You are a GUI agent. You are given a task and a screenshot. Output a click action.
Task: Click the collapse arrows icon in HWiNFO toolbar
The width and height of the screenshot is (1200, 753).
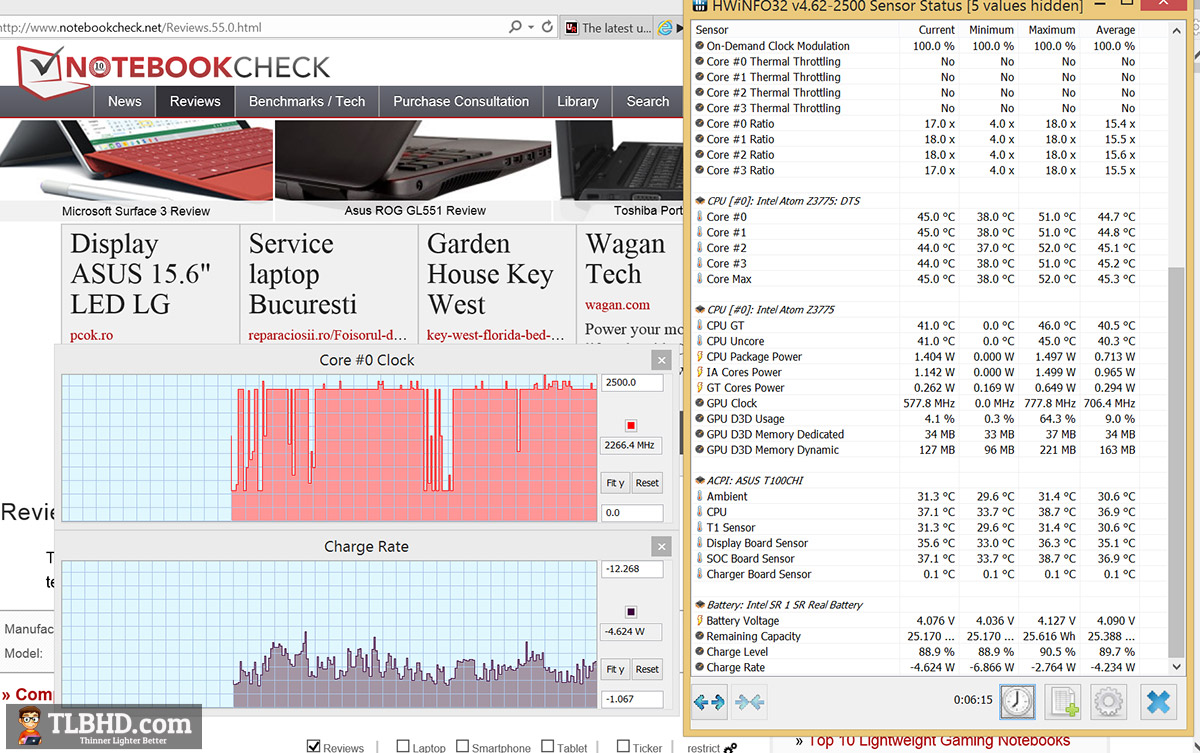point(749,702)
